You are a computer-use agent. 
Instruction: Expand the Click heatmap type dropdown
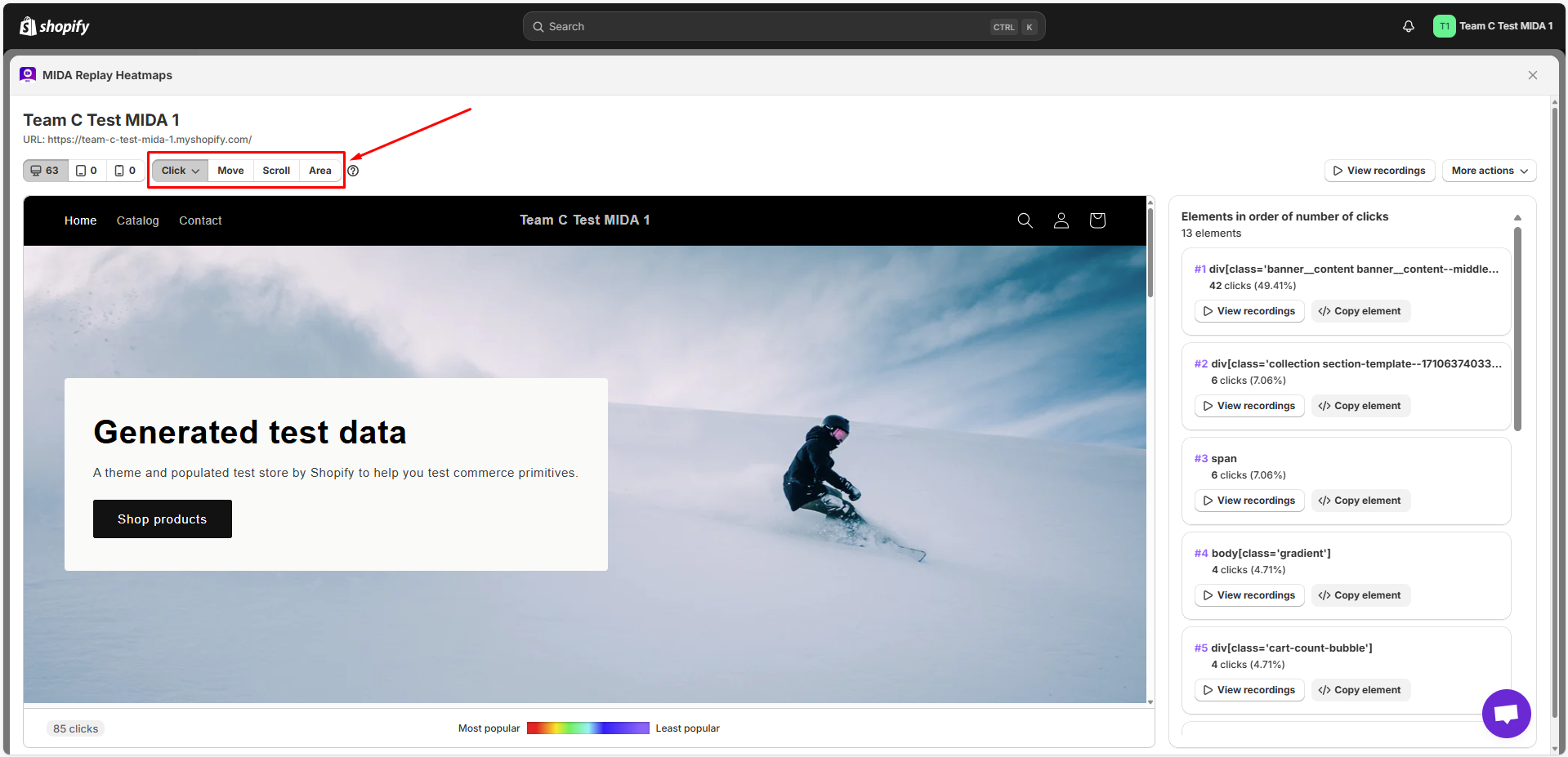(180, 171)
